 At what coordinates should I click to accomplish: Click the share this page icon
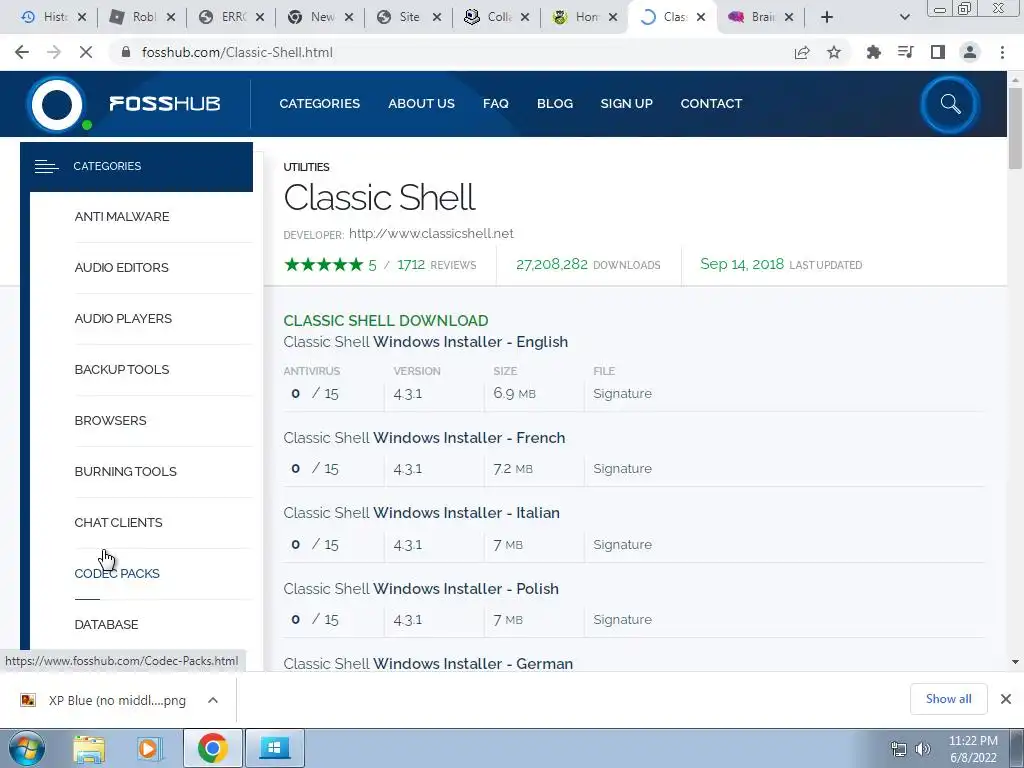(x=802, y=52)
